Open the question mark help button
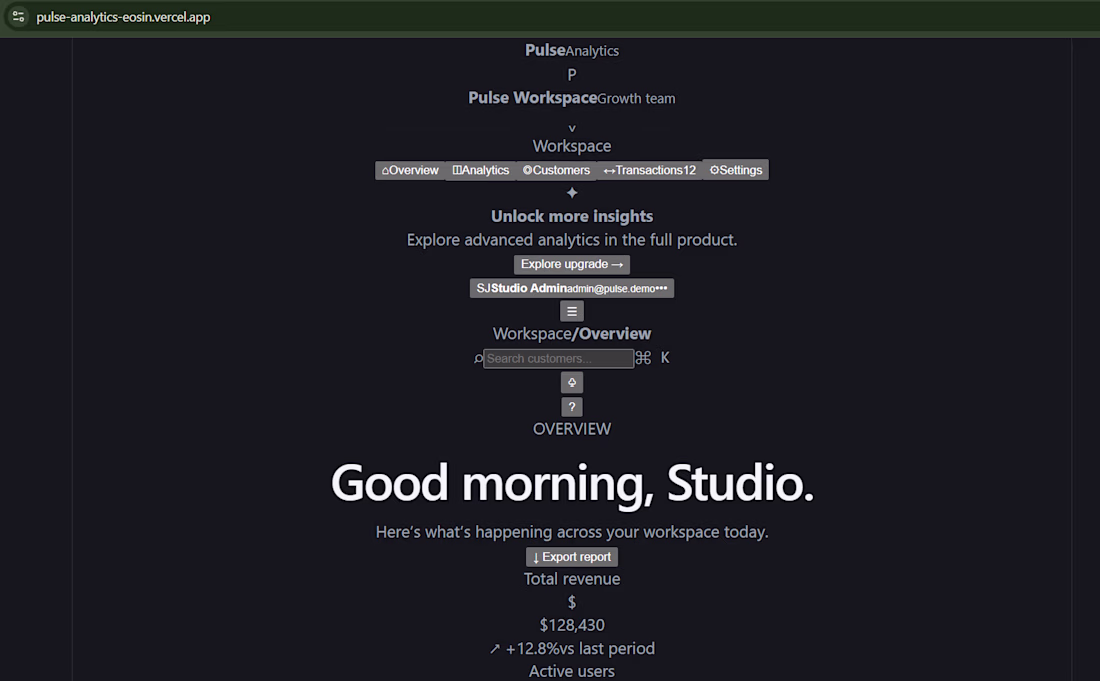 tap(572, 407)
